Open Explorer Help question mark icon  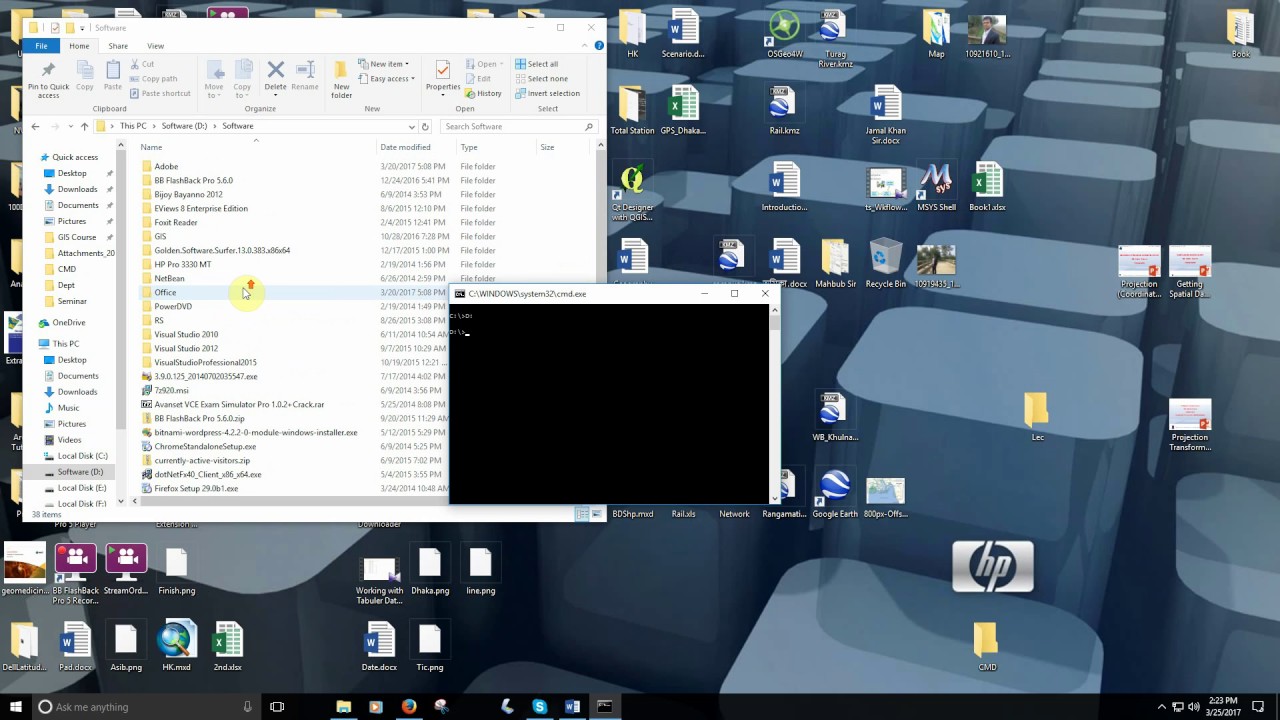[599, 46]
